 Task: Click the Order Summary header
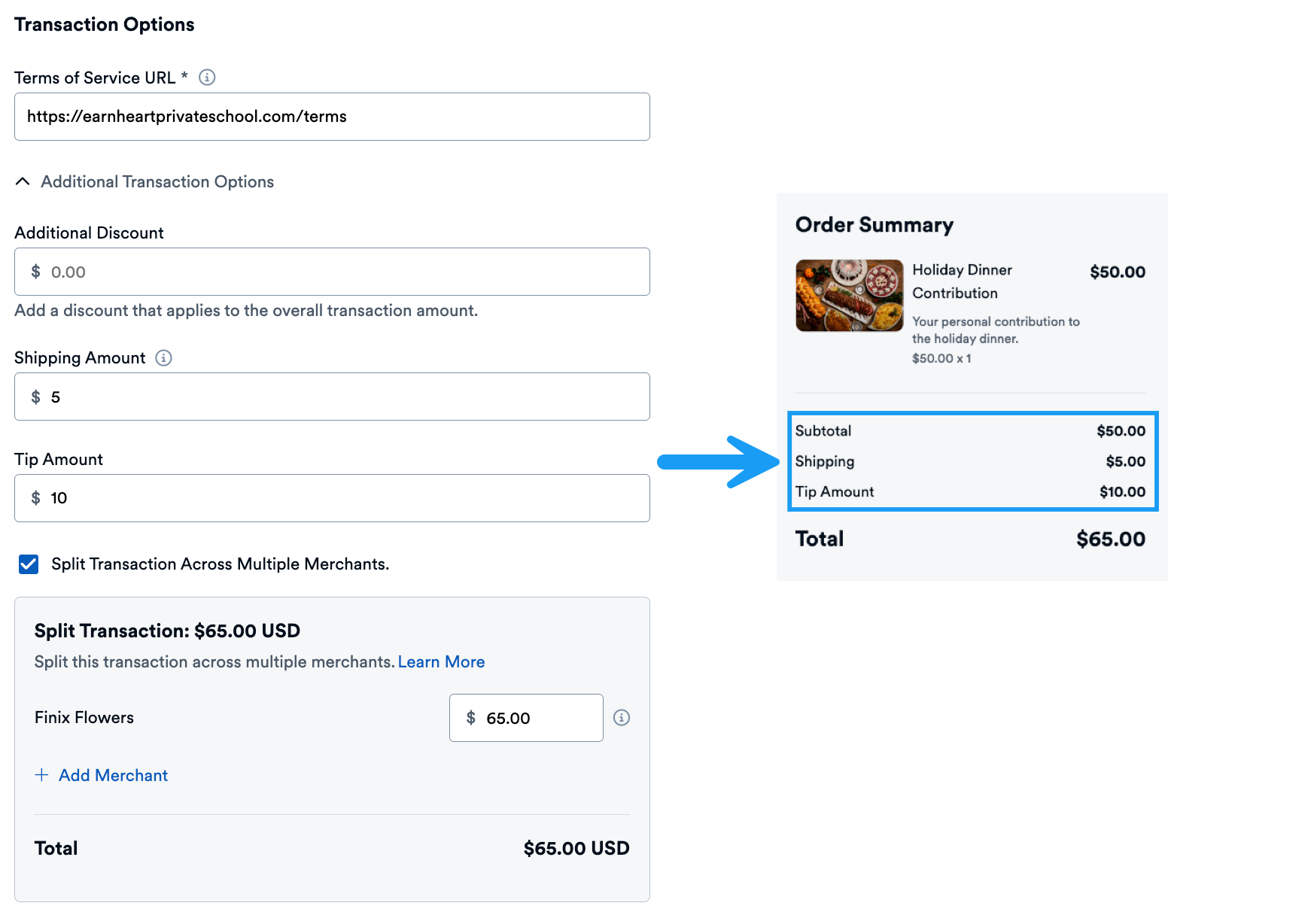click(874, 224)
